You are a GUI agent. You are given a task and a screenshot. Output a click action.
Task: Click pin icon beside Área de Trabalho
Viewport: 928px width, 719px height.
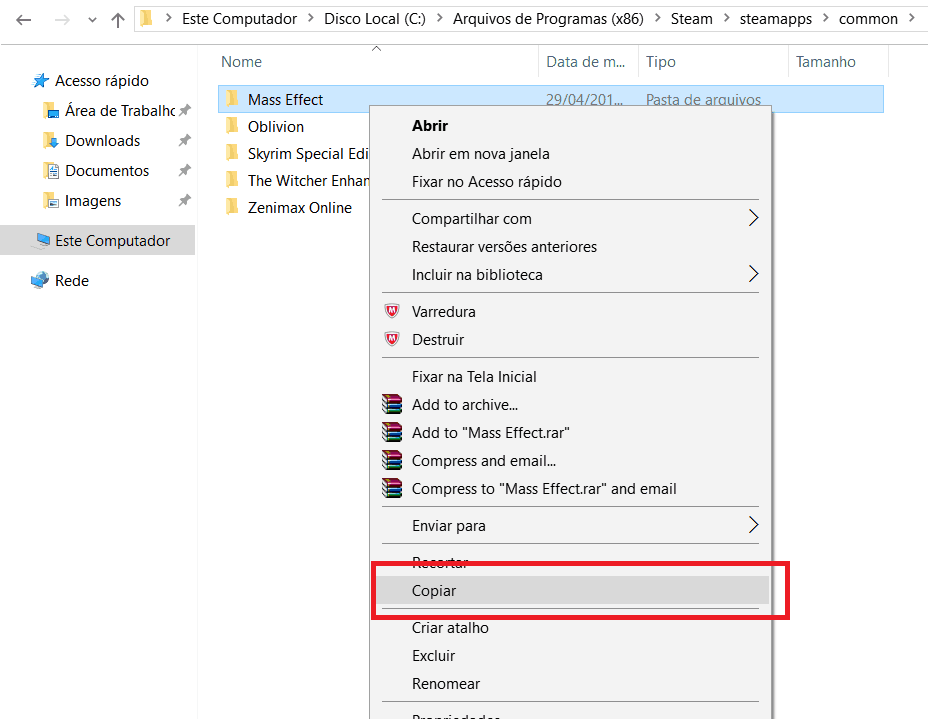(x=185, y=110)
